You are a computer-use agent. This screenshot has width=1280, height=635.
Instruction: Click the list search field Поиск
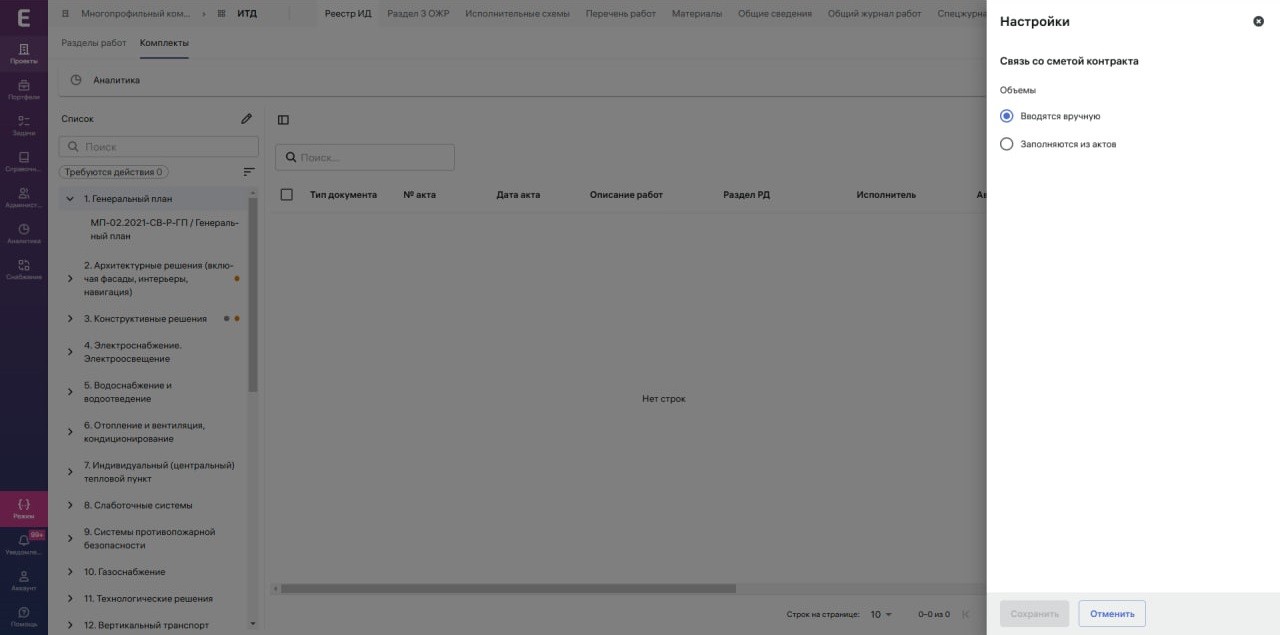point(158,147)
